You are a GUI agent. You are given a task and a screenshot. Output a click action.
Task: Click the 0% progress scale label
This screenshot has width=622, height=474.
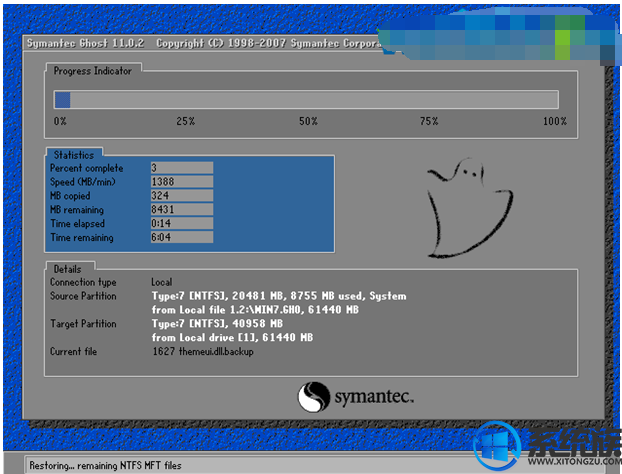tap(60, 121)
